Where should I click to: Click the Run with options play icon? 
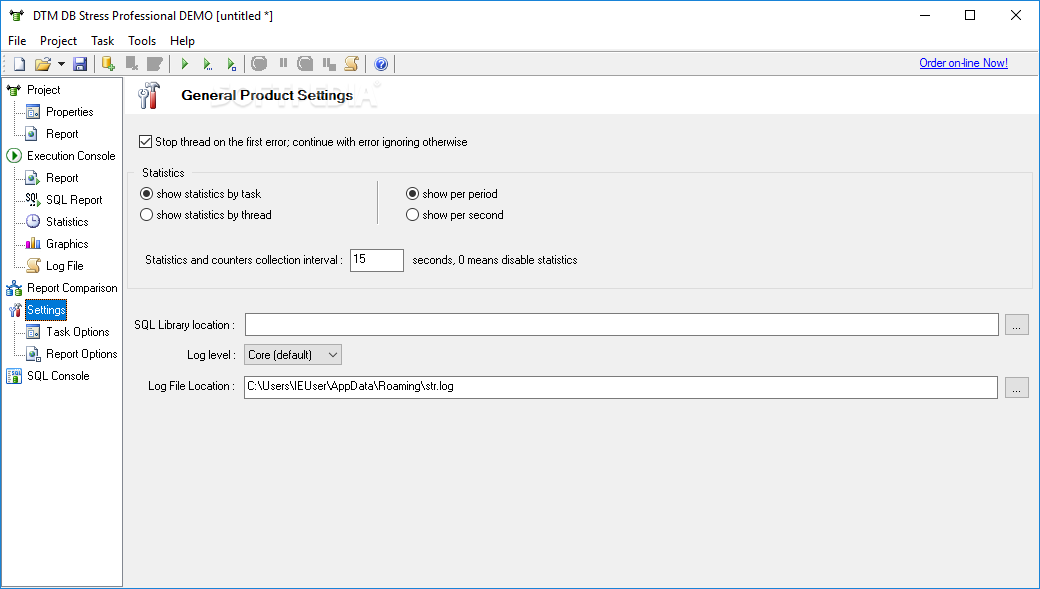(x=208, y=64)
